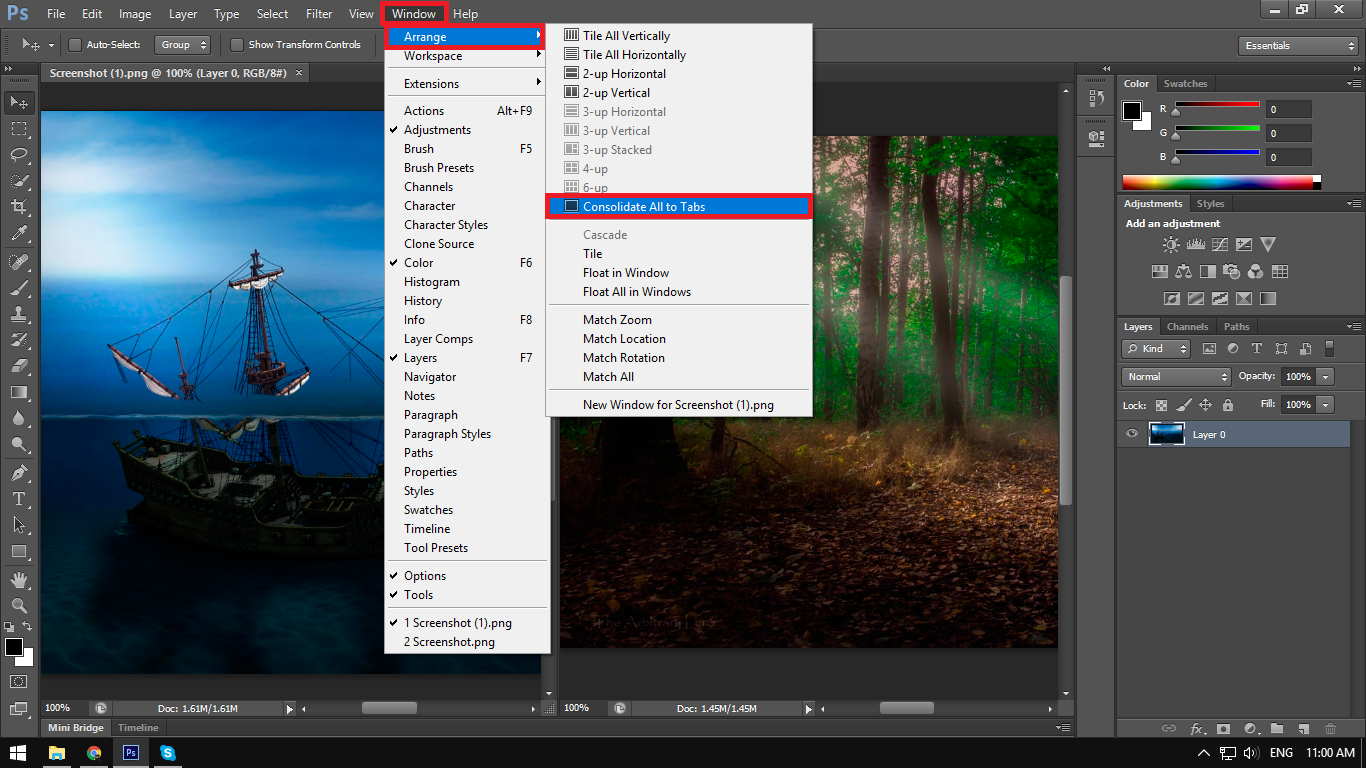Image resolution: width=1366 pixels, height=768 pixels.
Task: Open the Layers panel flyout menu
Action: pyautogui.click(x=1354, y=327)
